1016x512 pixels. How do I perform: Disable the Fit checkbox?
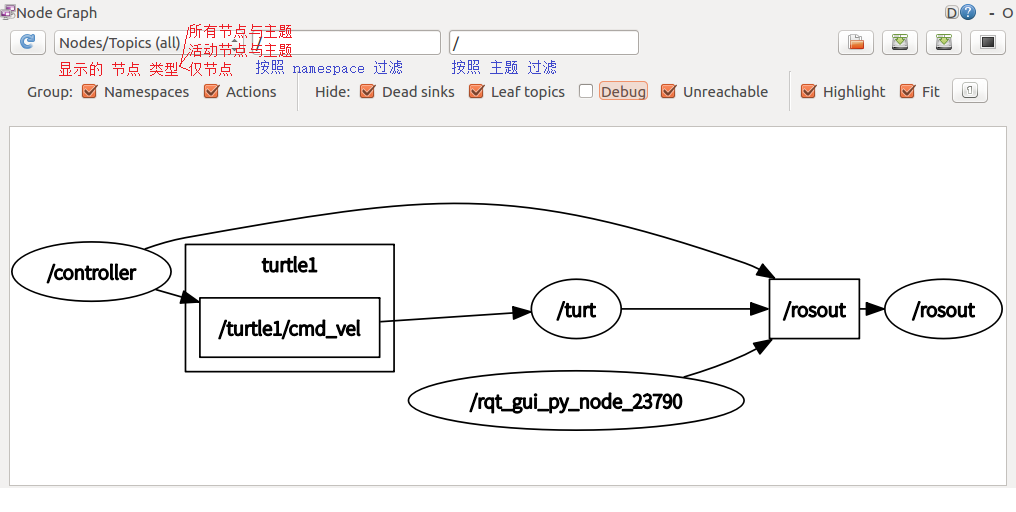click(x=907, y=91)
